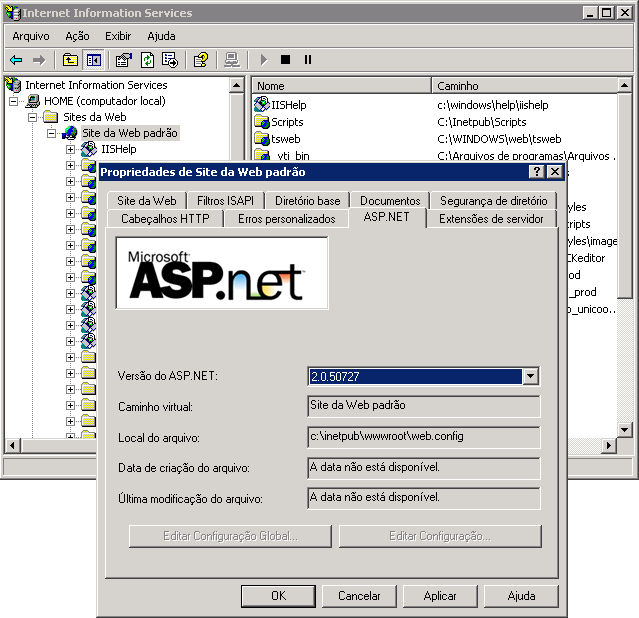Stop the site with stop icon
The height and width of the screenshot is (618, 639).
(x=286, y=60)
